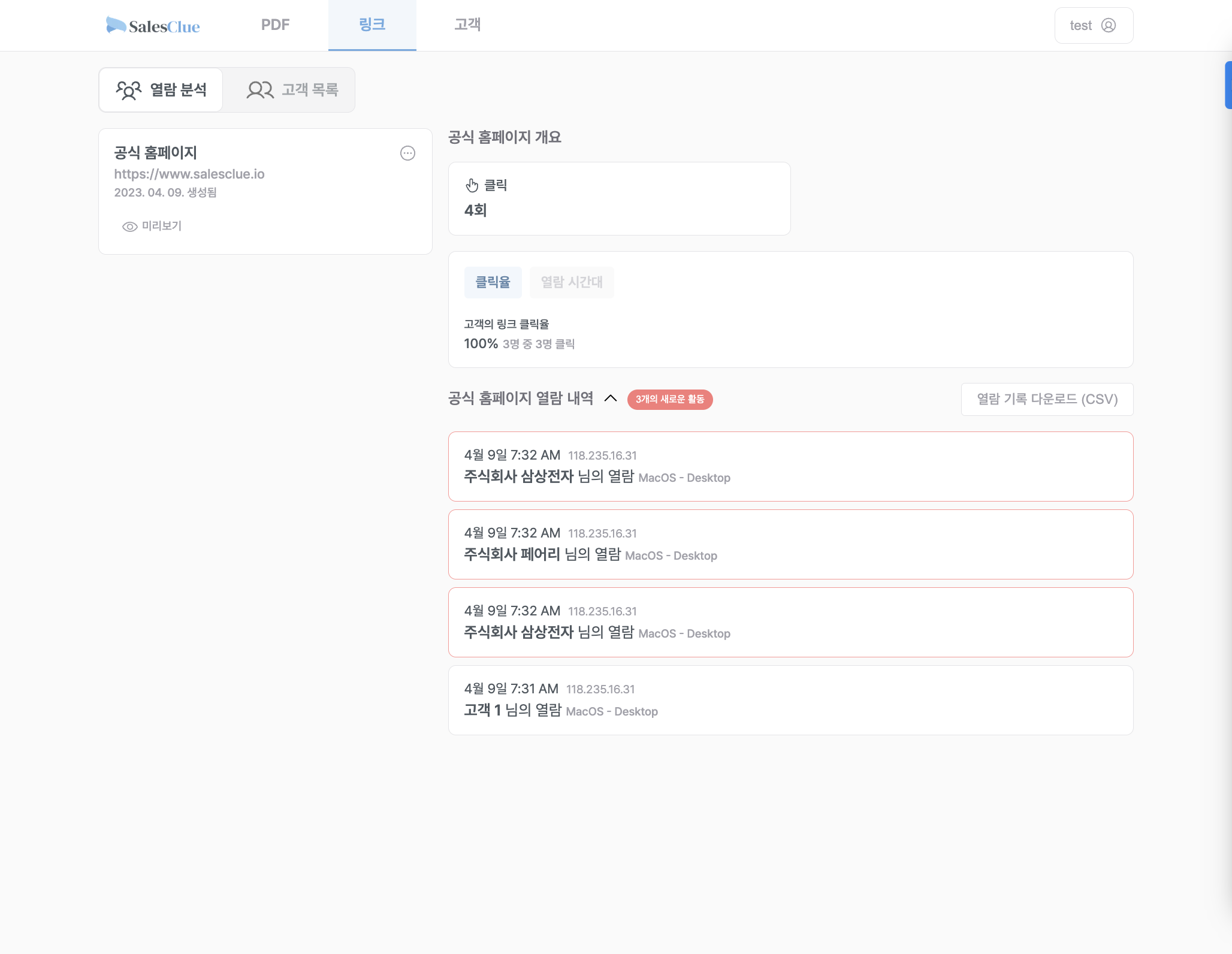Open the PDF tab
This screenshot has height=954, width=1232.
coord(275,25)
